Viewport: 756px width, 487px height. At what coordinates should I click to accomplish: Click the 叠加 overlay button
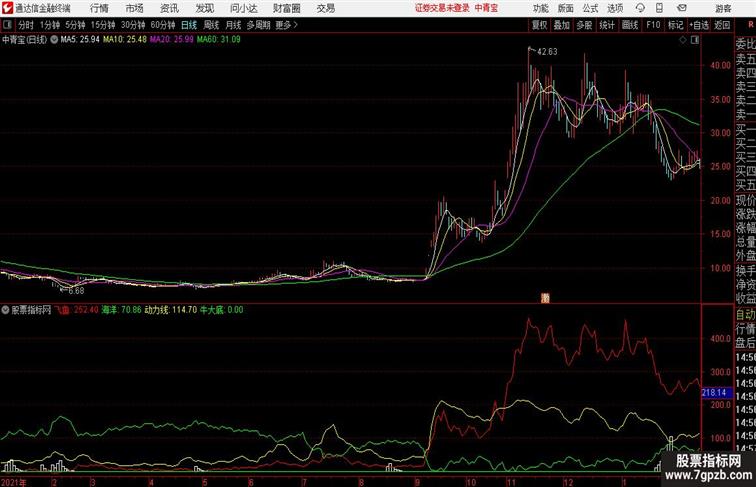[x=562, y=25]
